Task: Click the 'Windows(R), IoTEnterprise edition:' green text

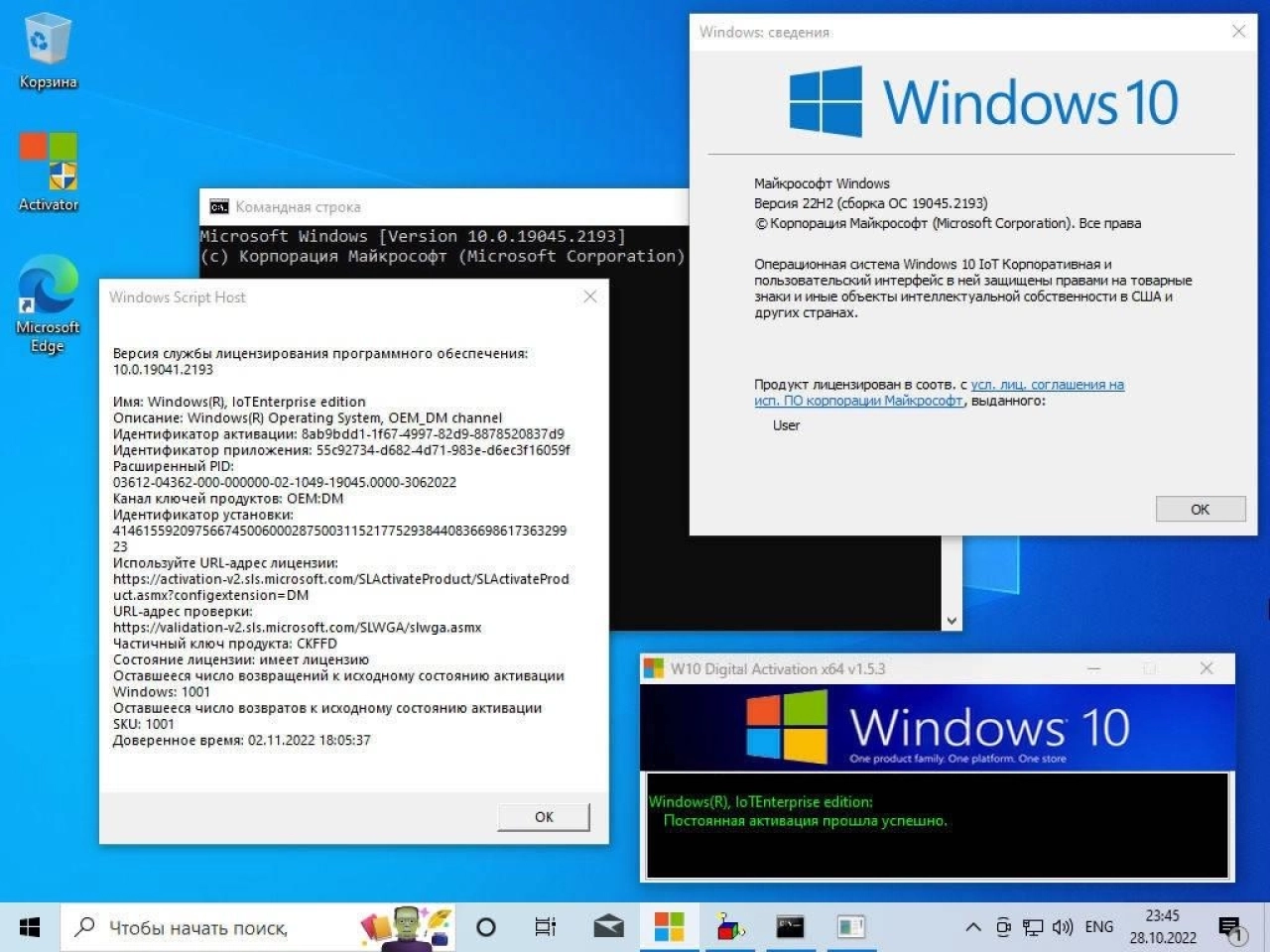Action: click(761, 801)
